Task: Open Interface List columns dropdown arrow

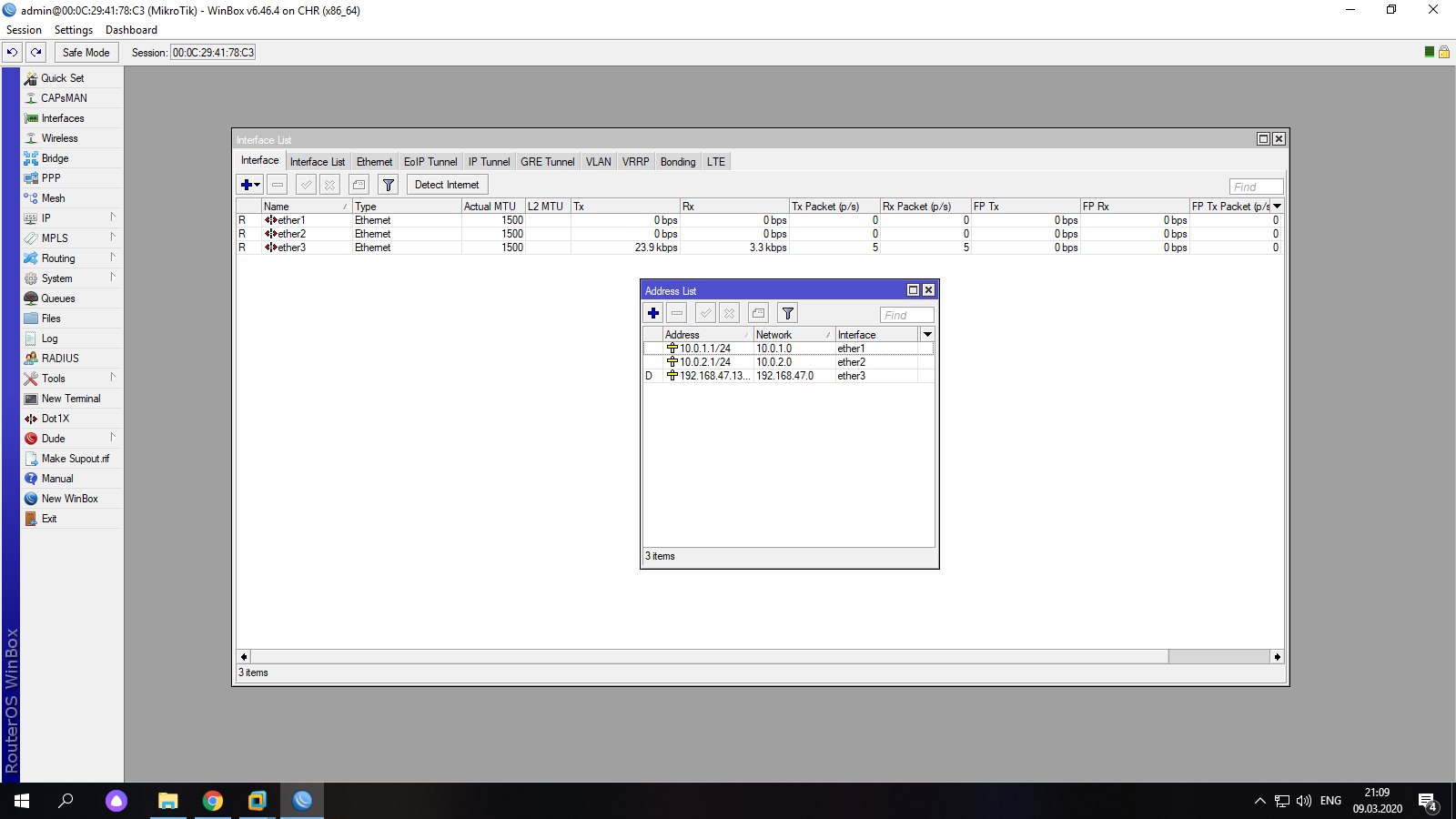Action: 1277,207
